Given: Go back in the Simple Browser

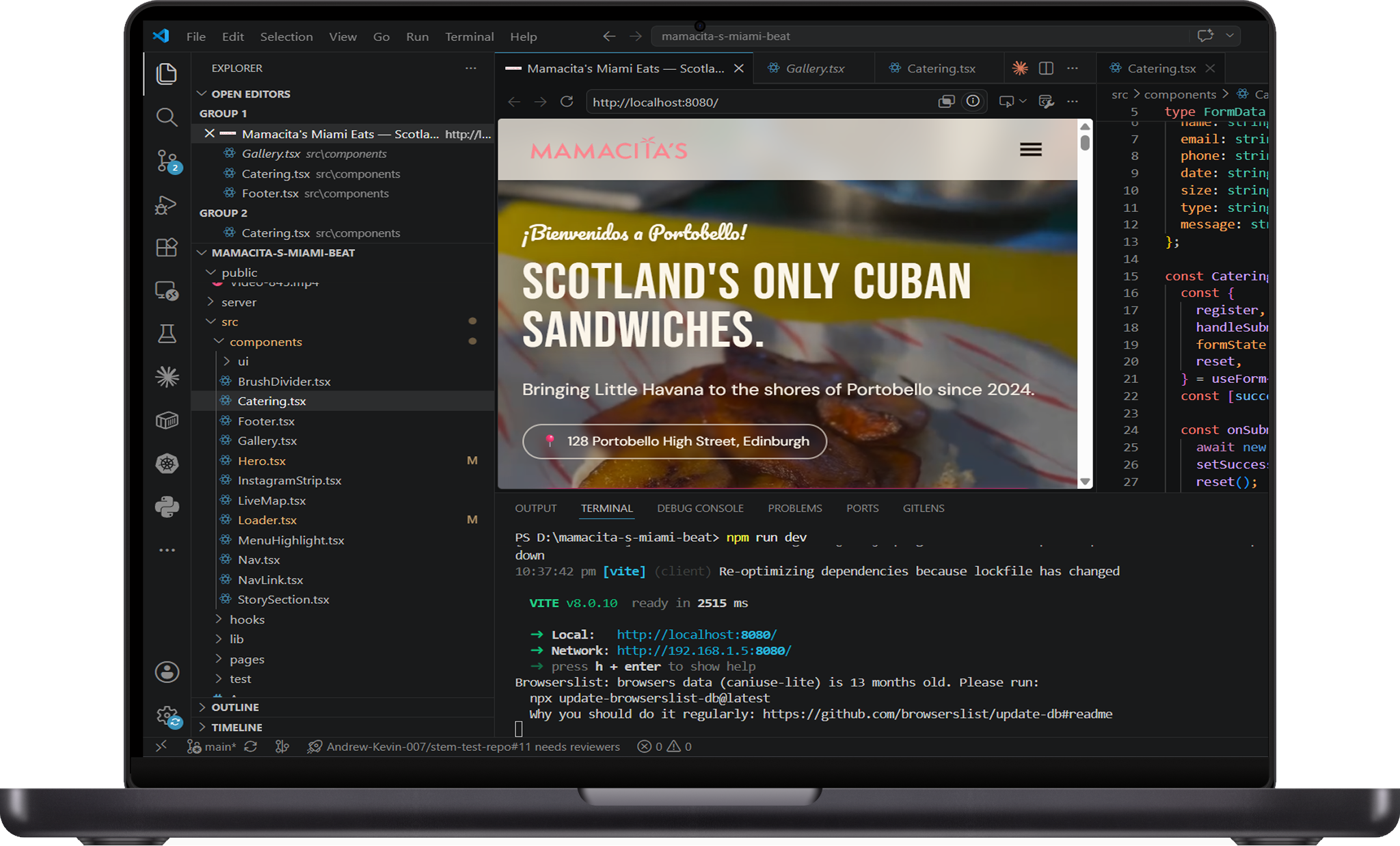Looking at the screenshot, I should click(x=514, y=102).
